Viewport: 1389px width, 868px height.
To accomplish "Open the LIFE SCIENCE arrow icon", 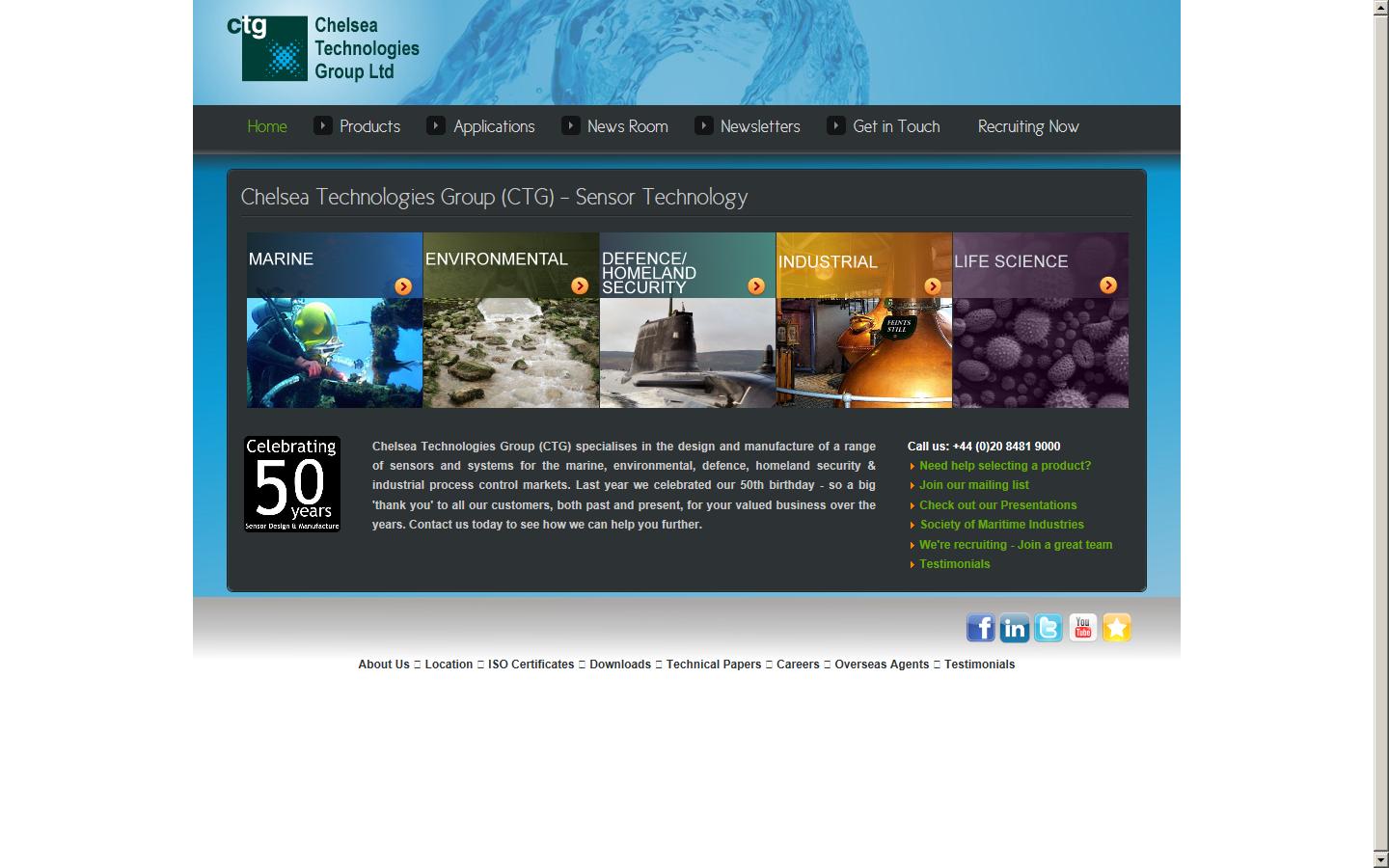I will (x=1107, y=285).
